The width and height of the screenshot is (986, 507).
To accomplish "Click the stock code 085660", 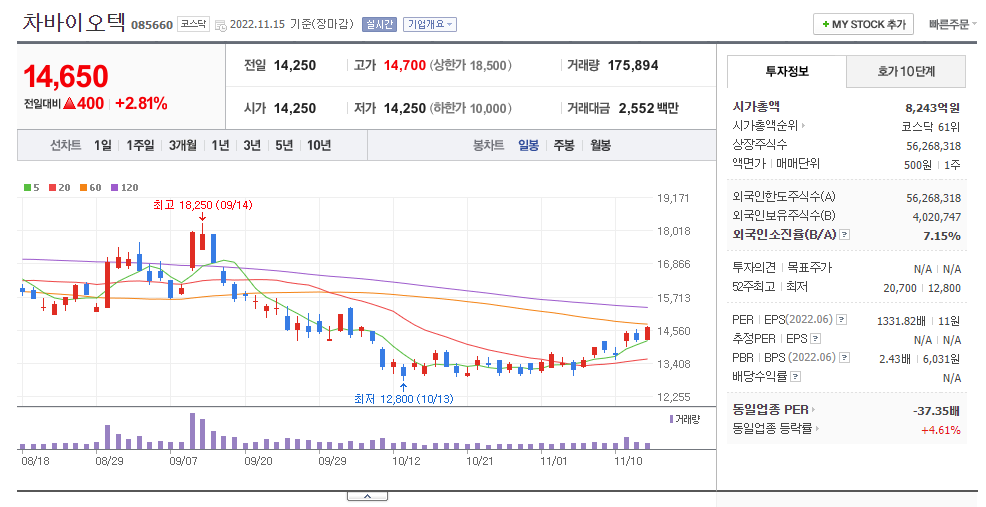I will (x=152, y=25).
